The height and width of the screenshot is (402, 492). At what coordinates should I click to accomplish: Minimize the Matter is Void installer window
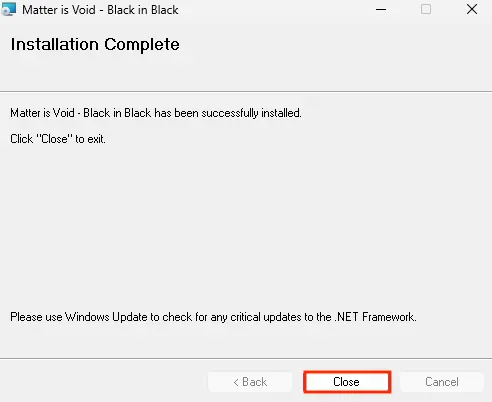click(381, 10)
